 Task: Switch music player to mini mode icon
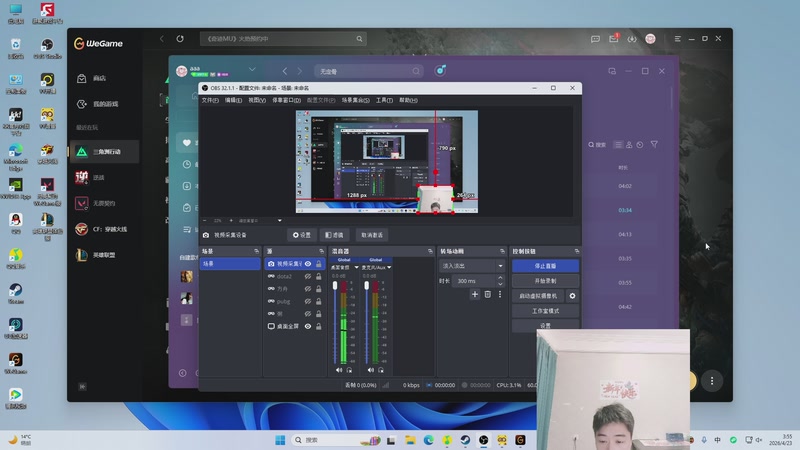click(x=612, y=71)
